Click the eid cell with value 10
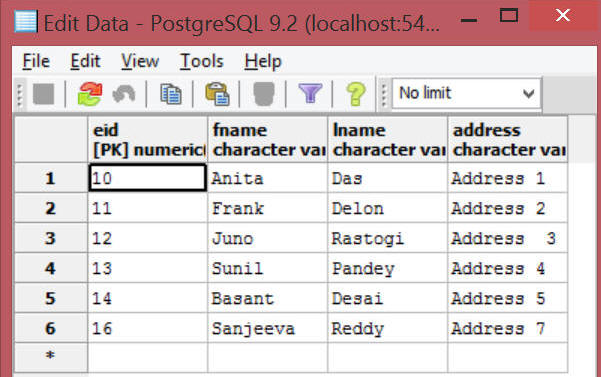Image resolution: width=601 pixels, height=377 pixels. pos(148,178)
